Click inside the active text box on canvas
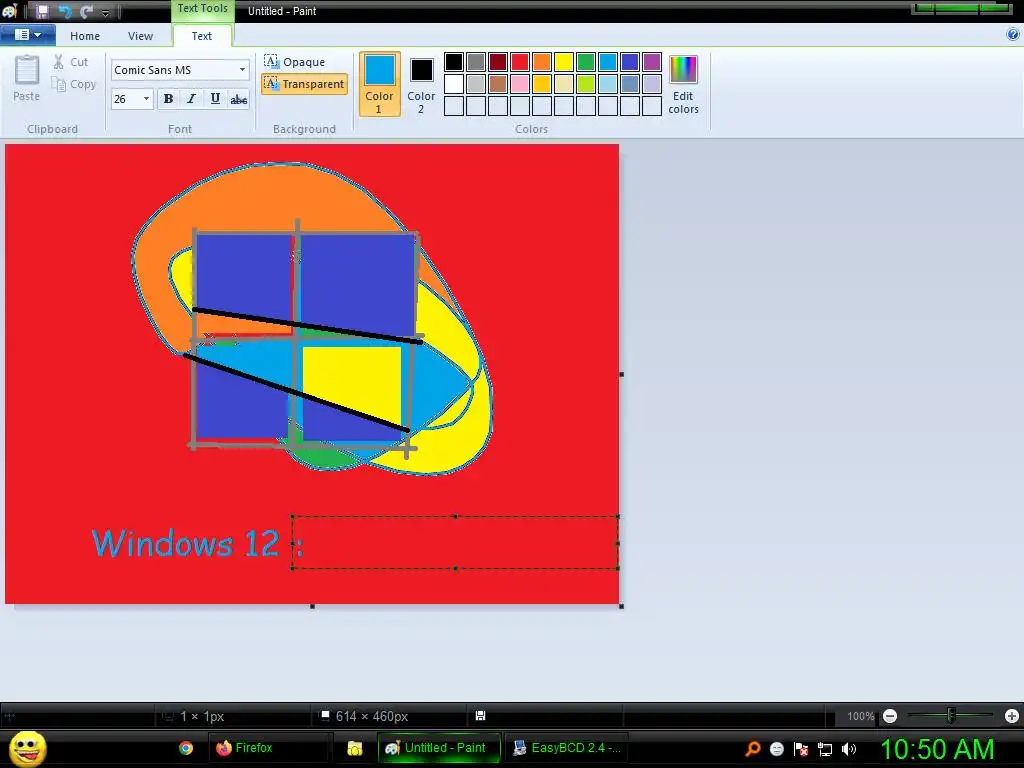This screenshot has height=768, width=1024. (455, 543)
